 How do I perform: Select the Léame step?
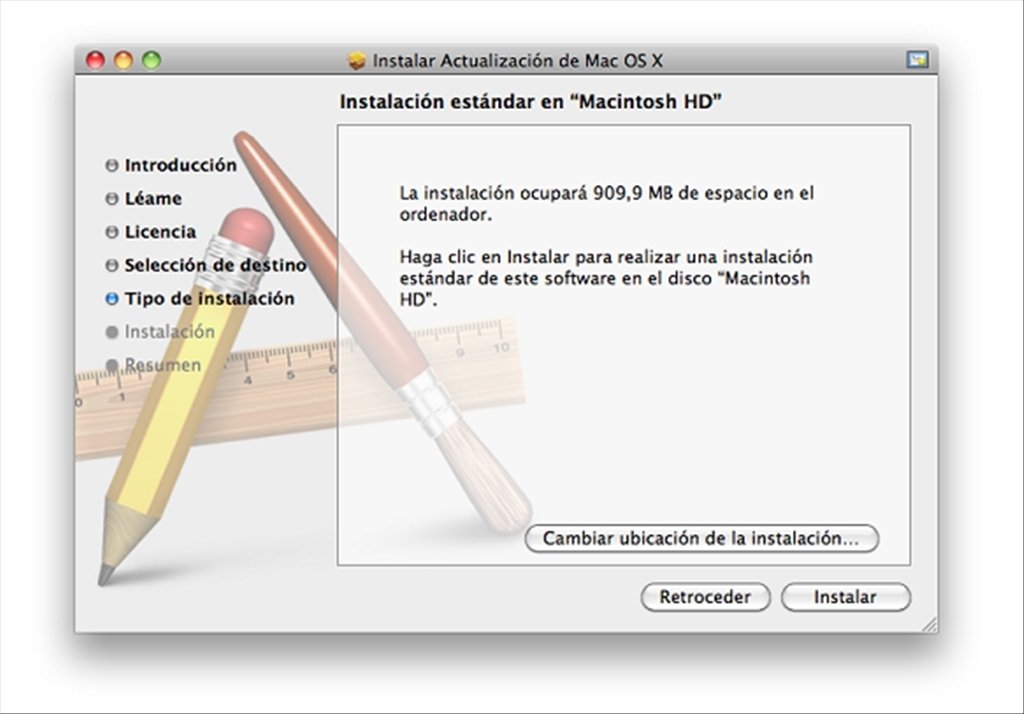click(153, 199)
